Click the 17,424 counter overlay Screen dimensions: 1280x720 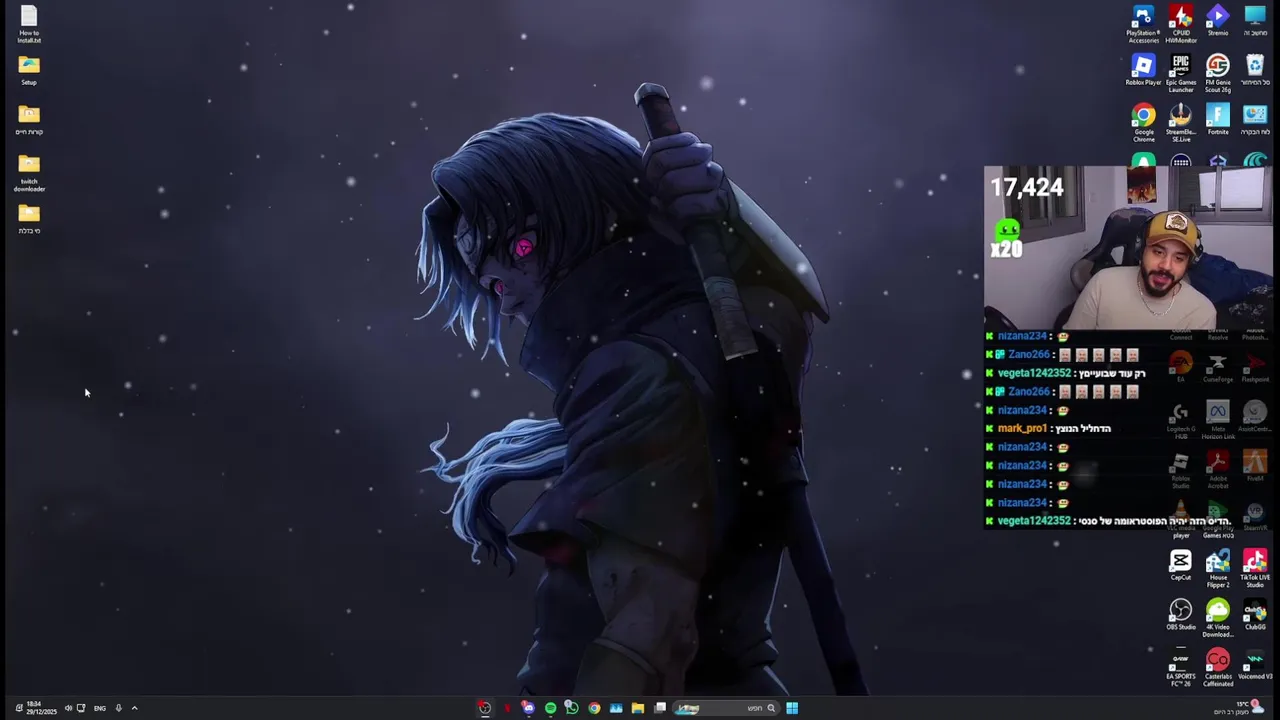click(x=1027, y=187)
